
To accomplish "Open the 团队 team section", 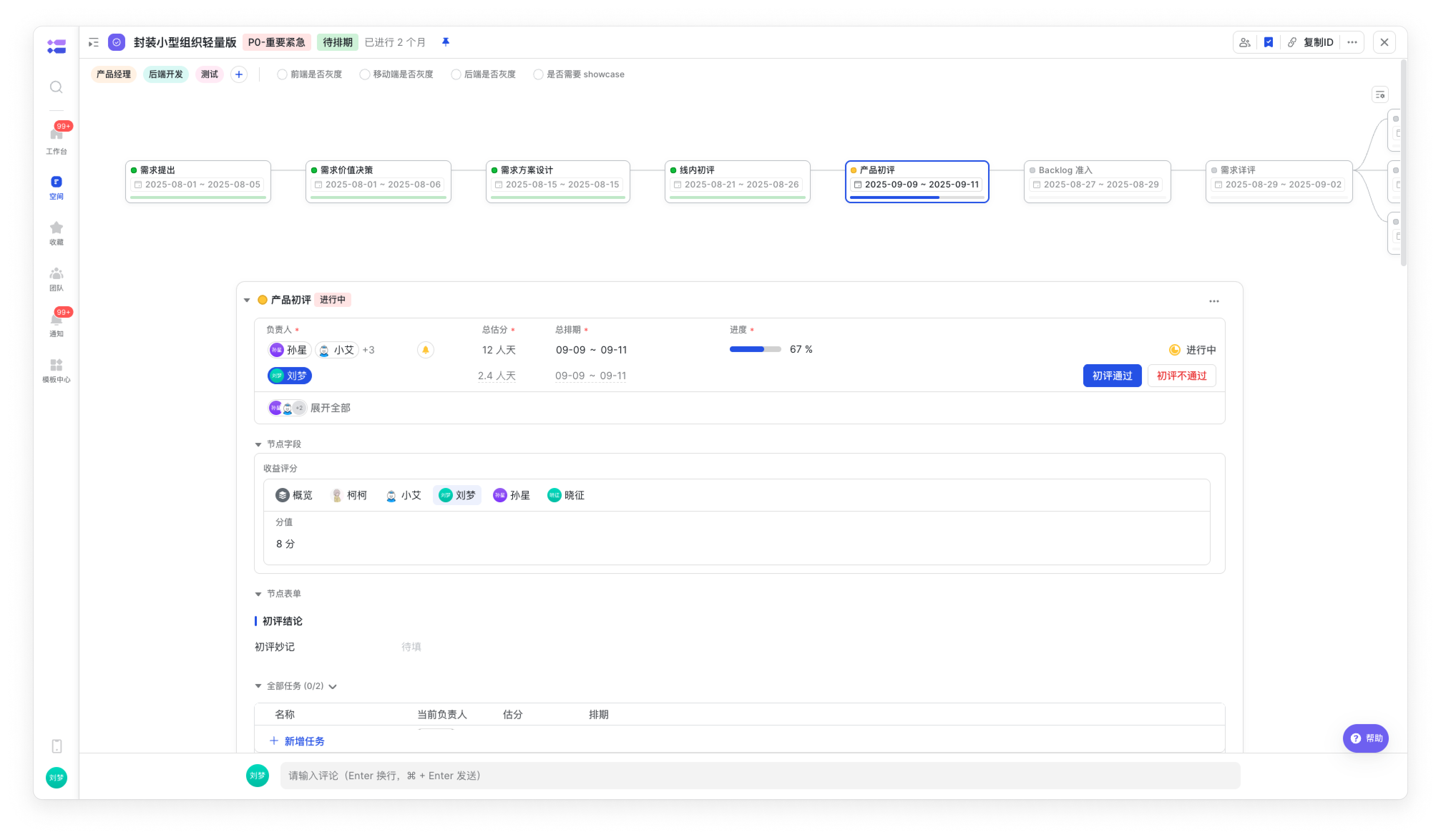I will tap(56, 279).
